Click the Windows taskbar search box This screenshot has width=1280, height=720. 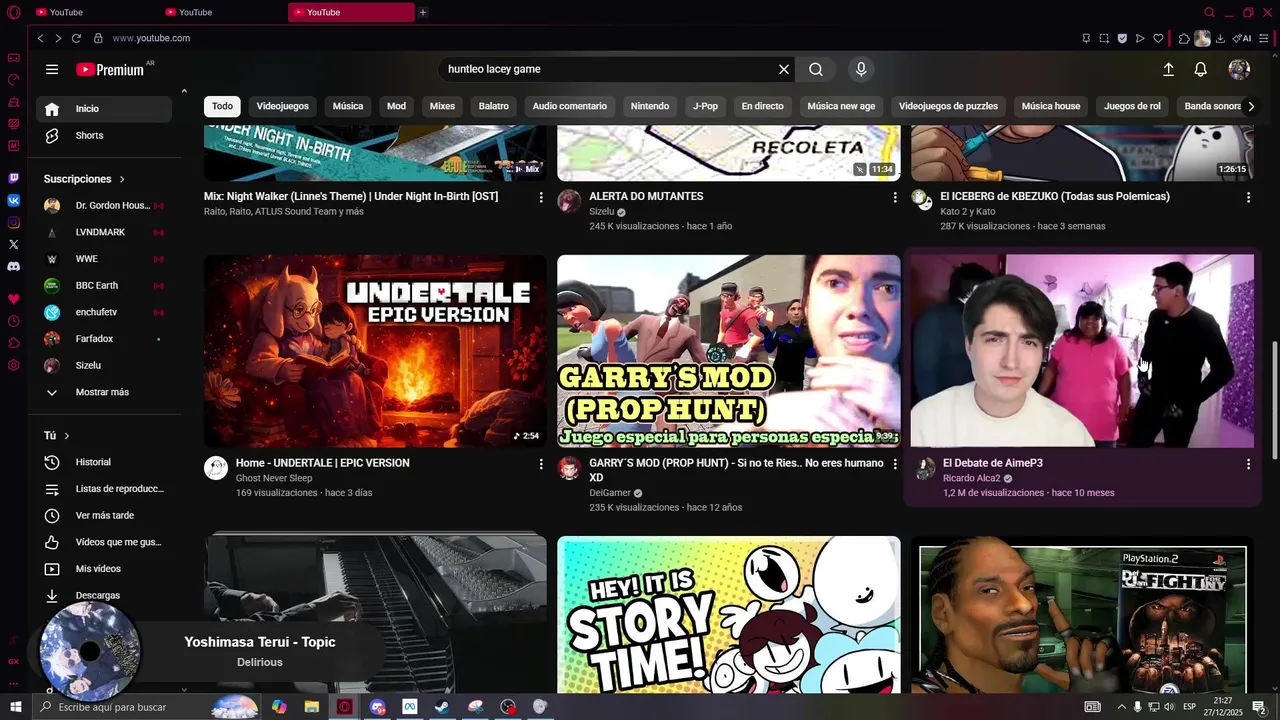(146, 707)
